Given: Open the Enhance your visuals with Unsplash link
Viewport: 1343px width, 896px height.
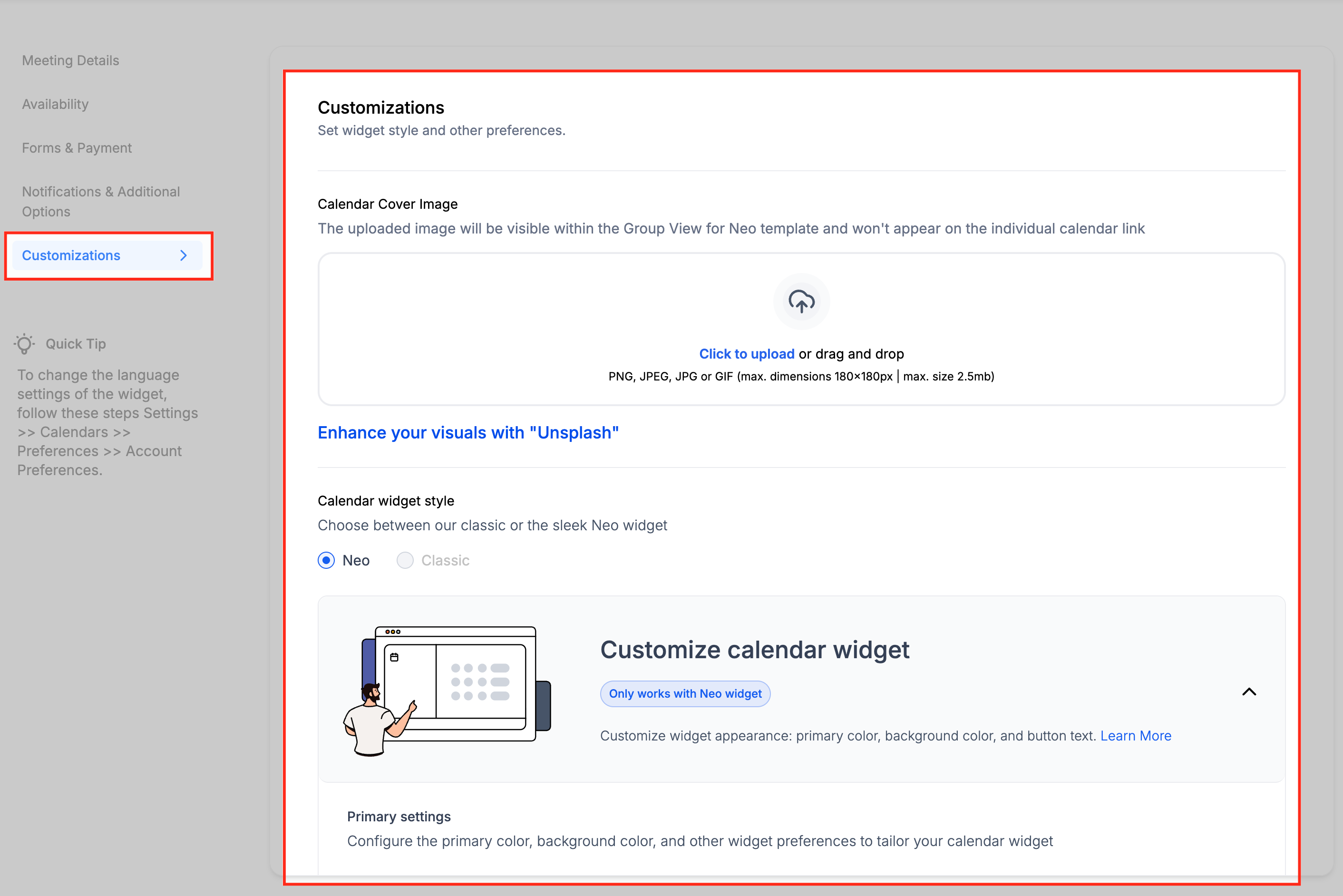Looking at the screenshot, I should click(x=468, y=433).
